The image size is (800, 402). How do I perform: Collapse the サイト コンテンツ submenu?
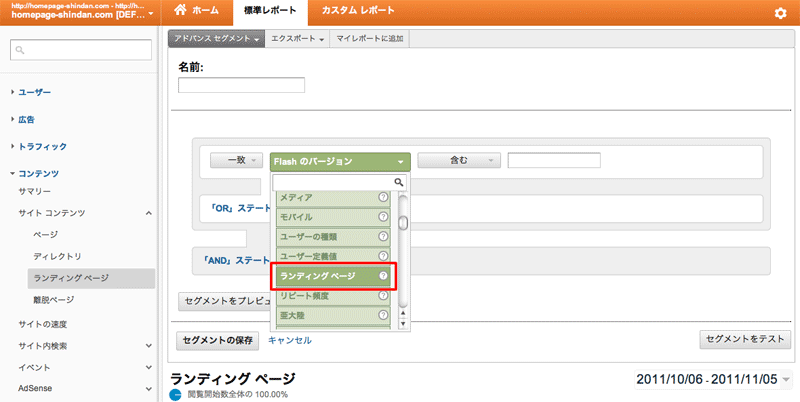pyautogui.click(x=148, y=213)
